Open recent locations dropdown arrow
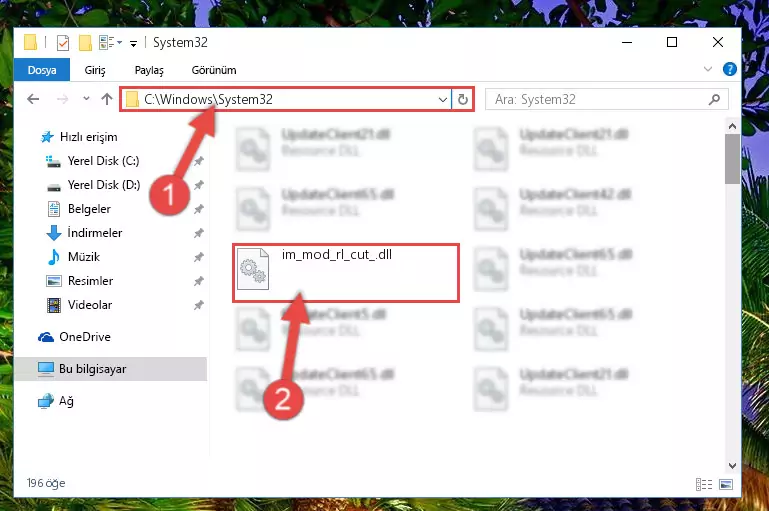Image resolution: width=769 pixels, height=511 pixels. tap(86, 99)
